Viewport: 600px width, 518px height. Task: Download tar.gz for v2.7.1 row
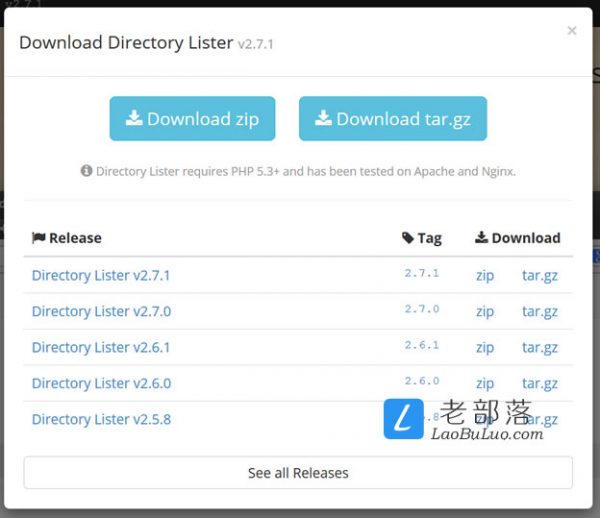540,276
